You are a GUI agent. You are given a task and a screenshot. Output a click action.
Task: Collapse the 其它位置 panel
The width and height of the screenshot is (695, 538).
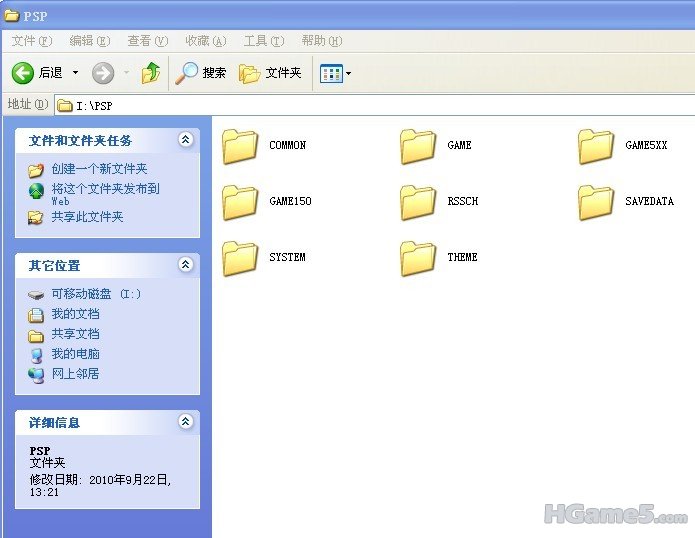[186, 265]
